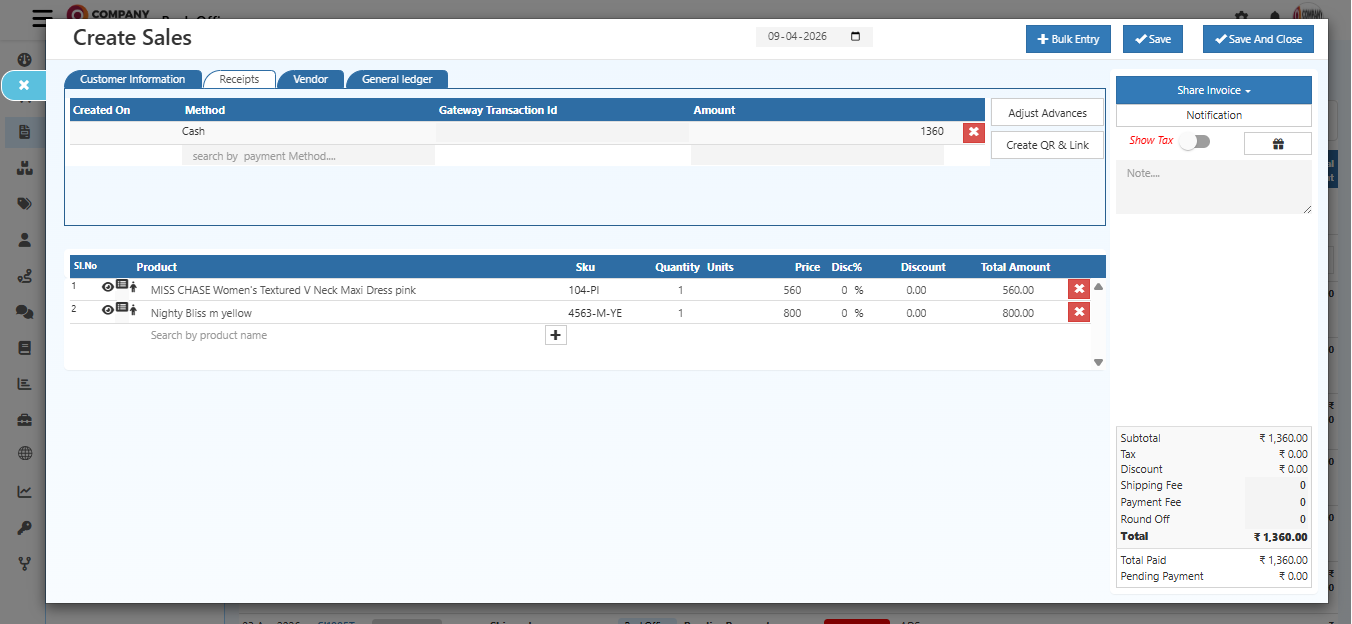This screenshot has width=1352, height=624.
Task: Click the size/person icon on MISS CHASE row
Action: (x=131, y=286)
